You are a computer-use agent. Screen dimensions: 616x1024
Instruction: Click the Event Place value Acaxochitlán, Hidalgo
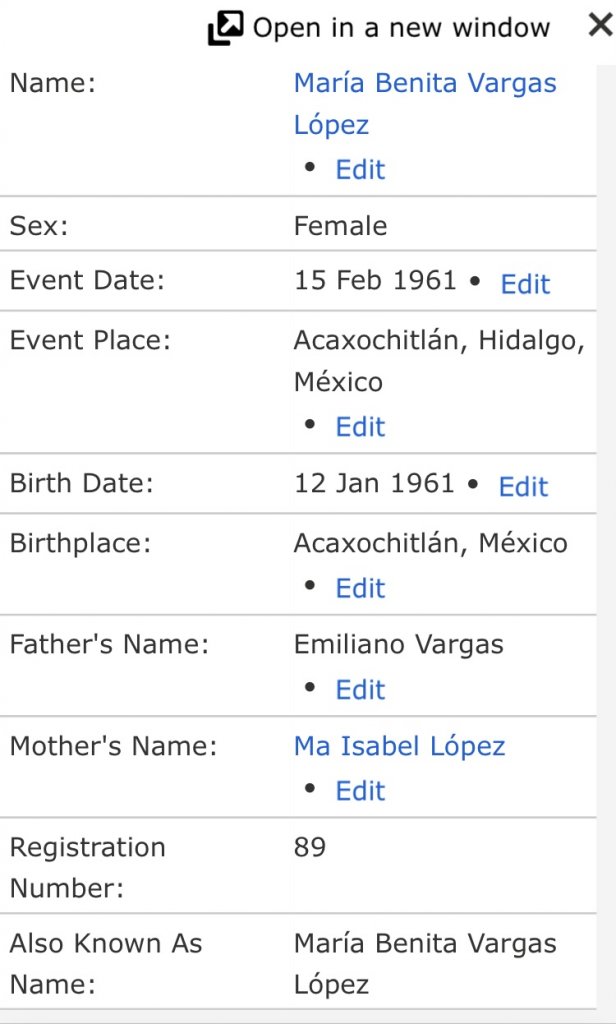coord(438,342)
